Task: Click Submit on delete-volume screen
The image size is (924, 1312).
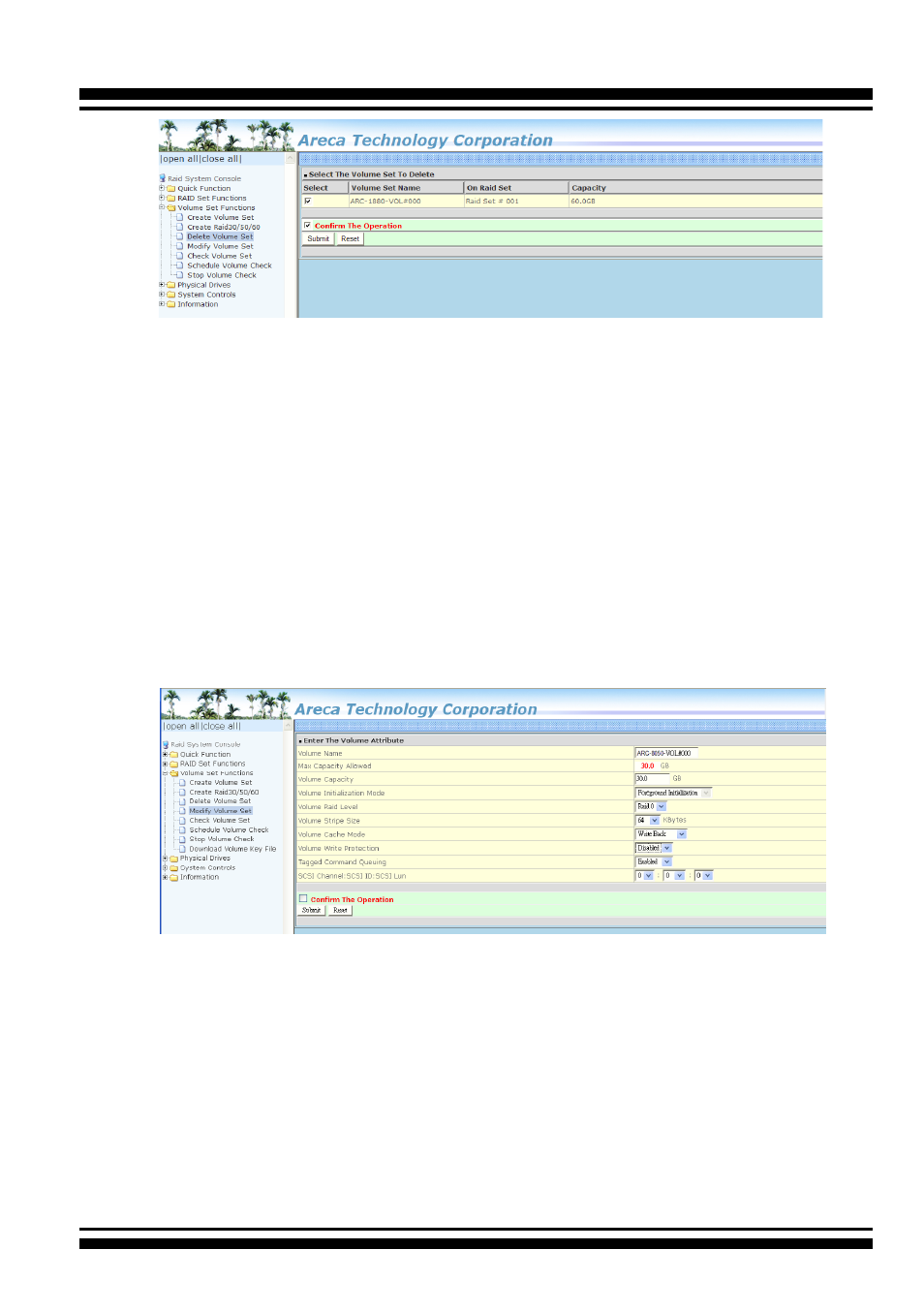Action: point(319,238)
